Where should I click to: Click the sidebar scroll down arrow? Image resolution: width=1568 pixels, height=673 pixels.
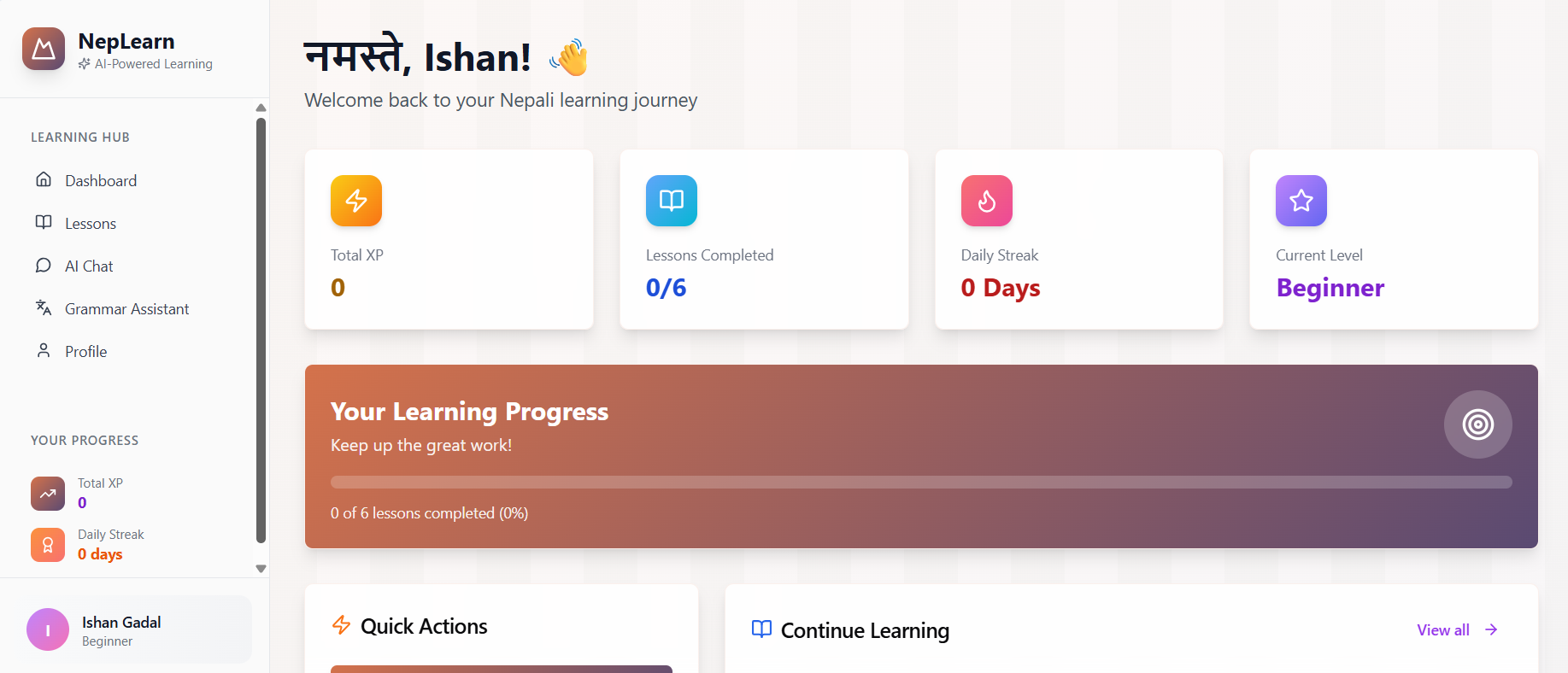pos(261,569)
